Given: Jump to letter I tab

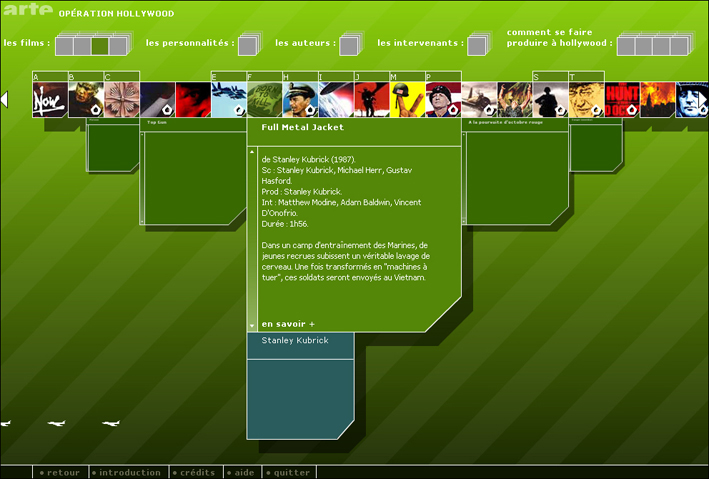Looking at the screenshot, I should [x=336, y=76].
